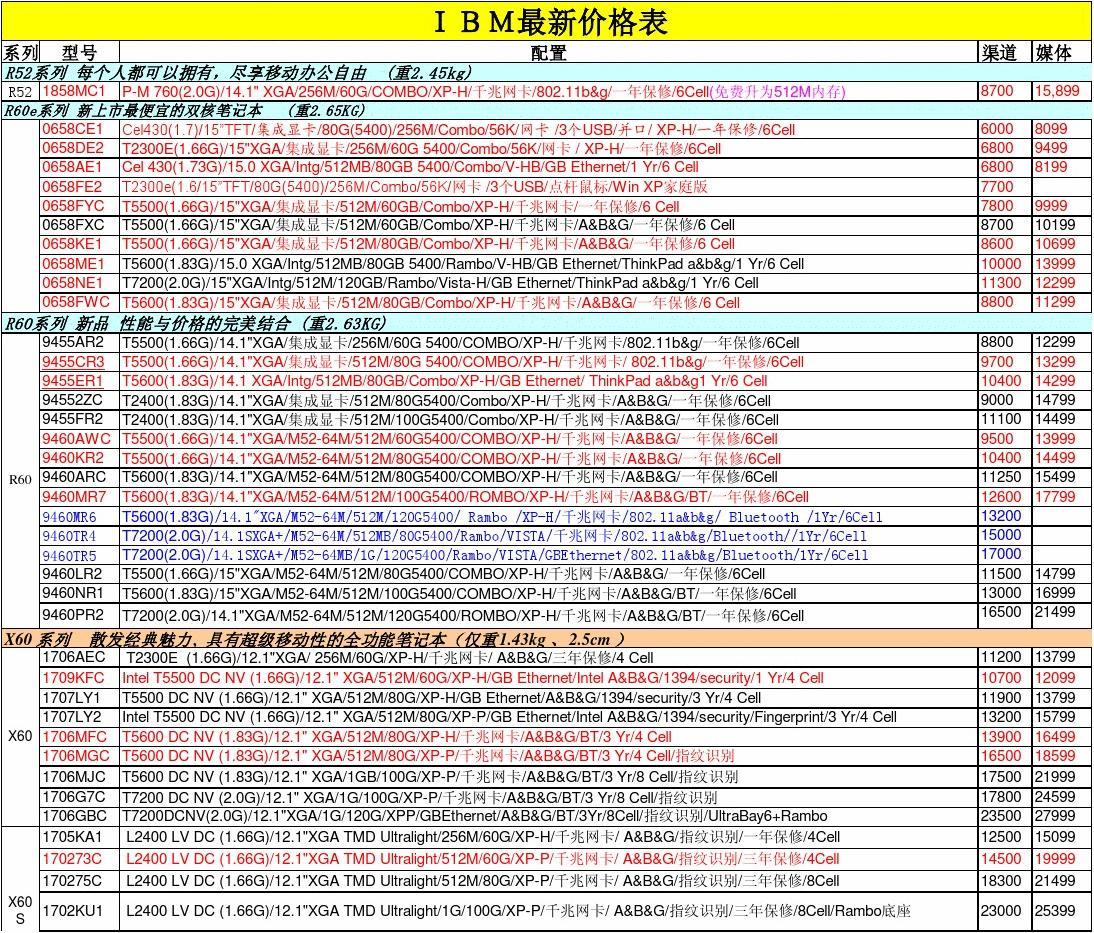Click the R60 series cell
Screen dimensions: 1094x933
pos(20,479)
